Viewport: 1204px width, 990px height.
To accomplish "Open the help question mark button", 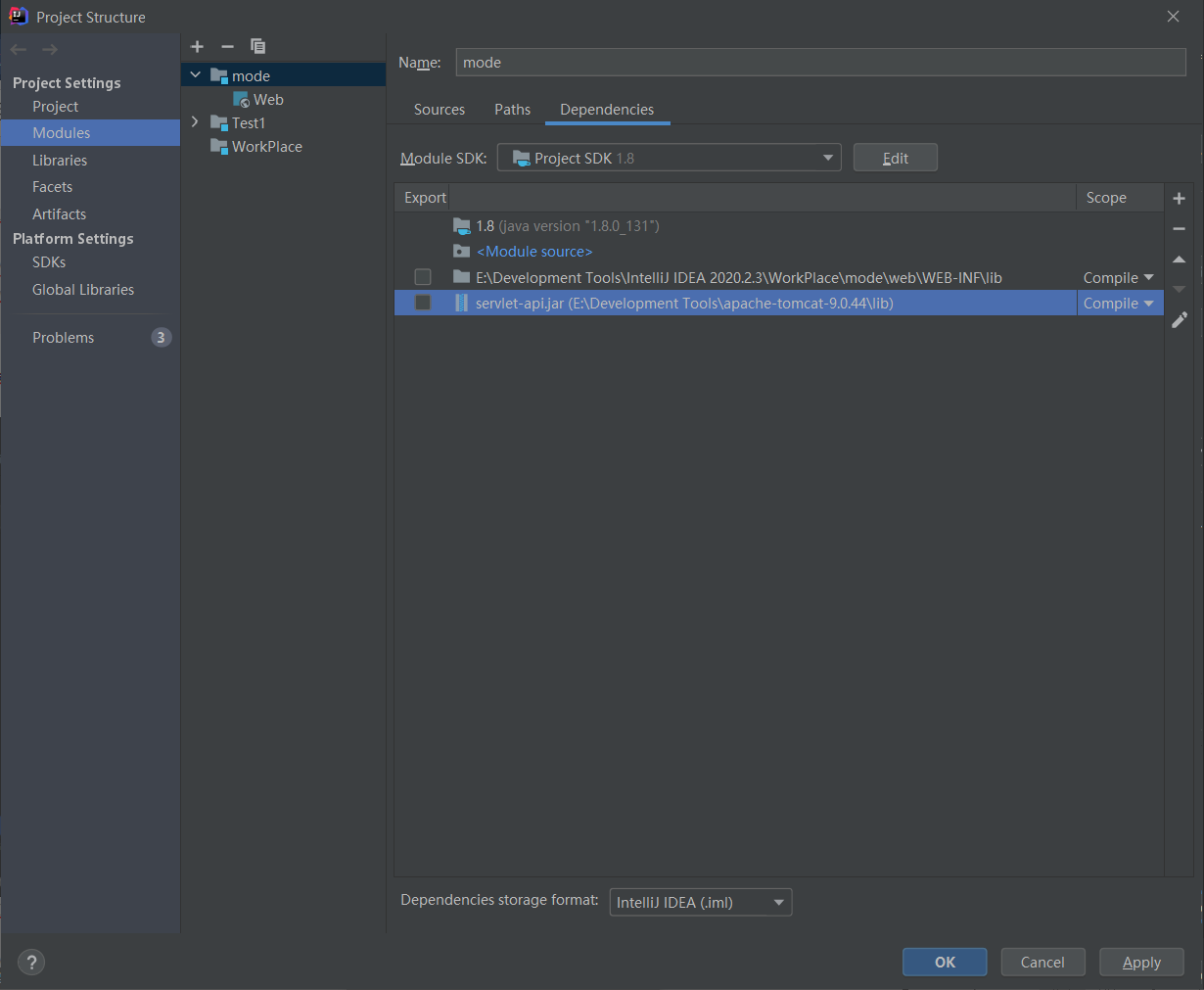I will coord(31,962).
